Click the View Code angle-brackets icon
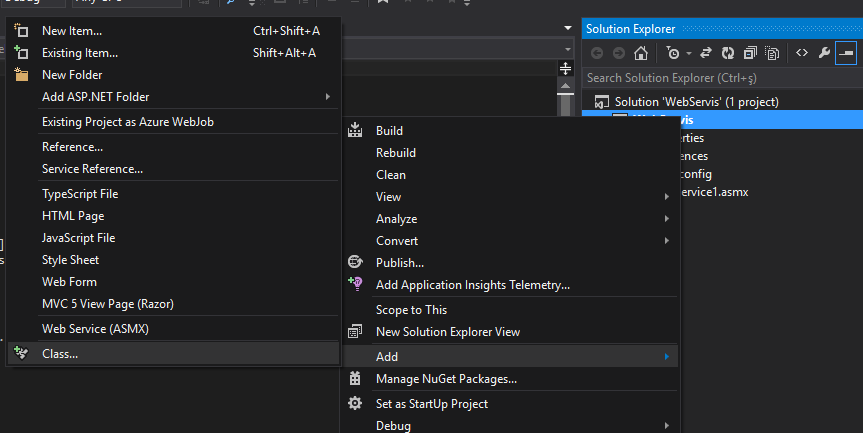 tap(802, 53)
